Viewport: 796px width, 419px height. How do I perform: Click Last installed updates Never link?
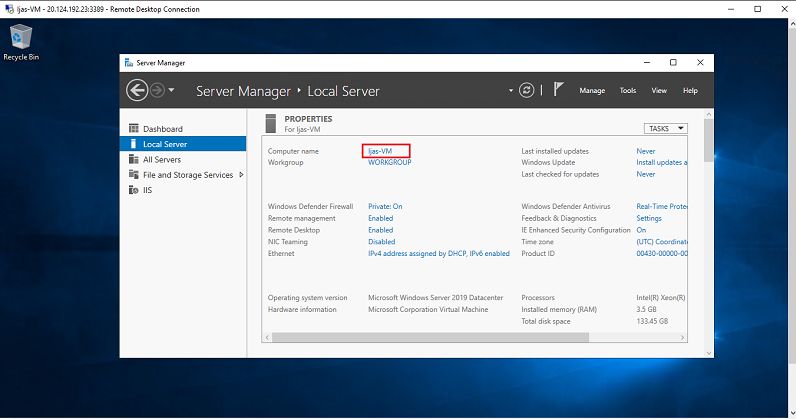[646, 151]
